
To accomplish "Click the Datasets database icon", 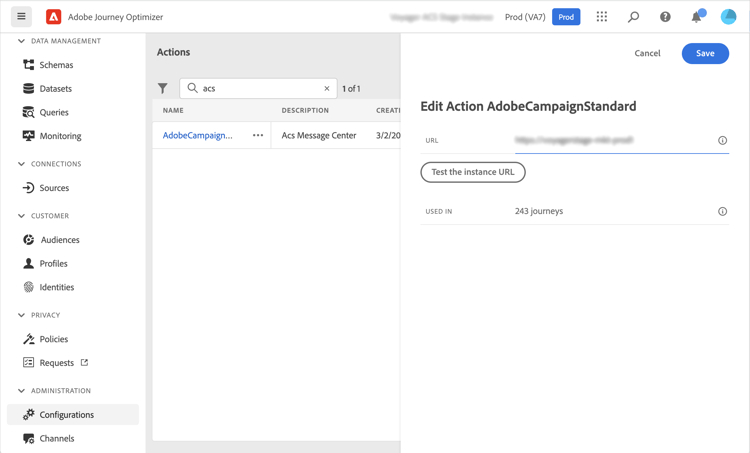I will (29, 88).
